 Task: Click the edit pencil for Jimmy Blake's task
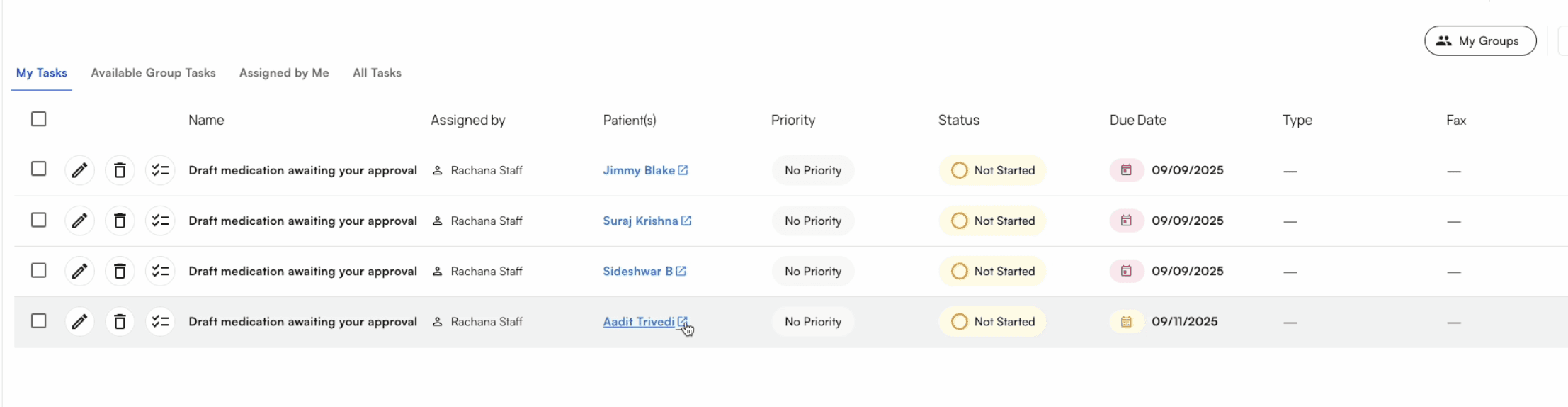point(79,170)
